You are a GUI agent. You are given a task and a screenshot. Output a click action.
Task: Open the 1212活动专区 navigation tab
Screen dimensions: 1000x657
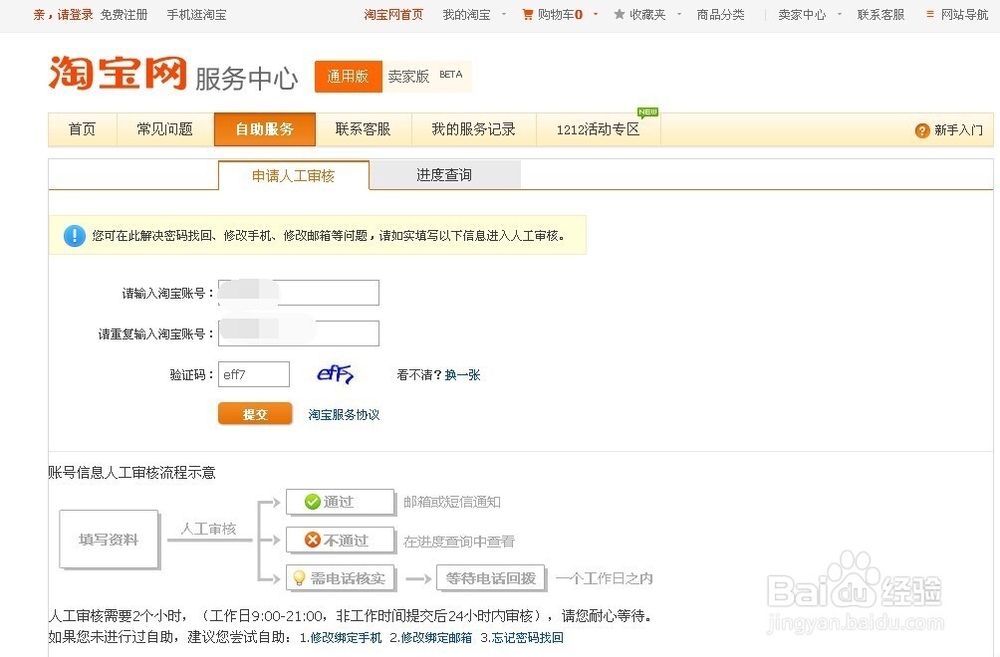[598, 129]
